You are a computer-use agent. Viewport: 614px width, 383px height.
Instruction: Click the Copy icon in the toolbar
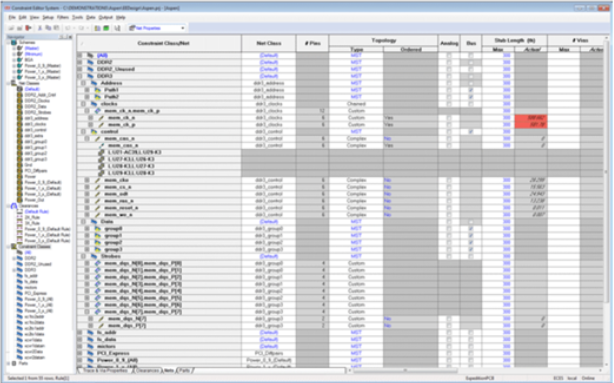(x=48, y=28)
